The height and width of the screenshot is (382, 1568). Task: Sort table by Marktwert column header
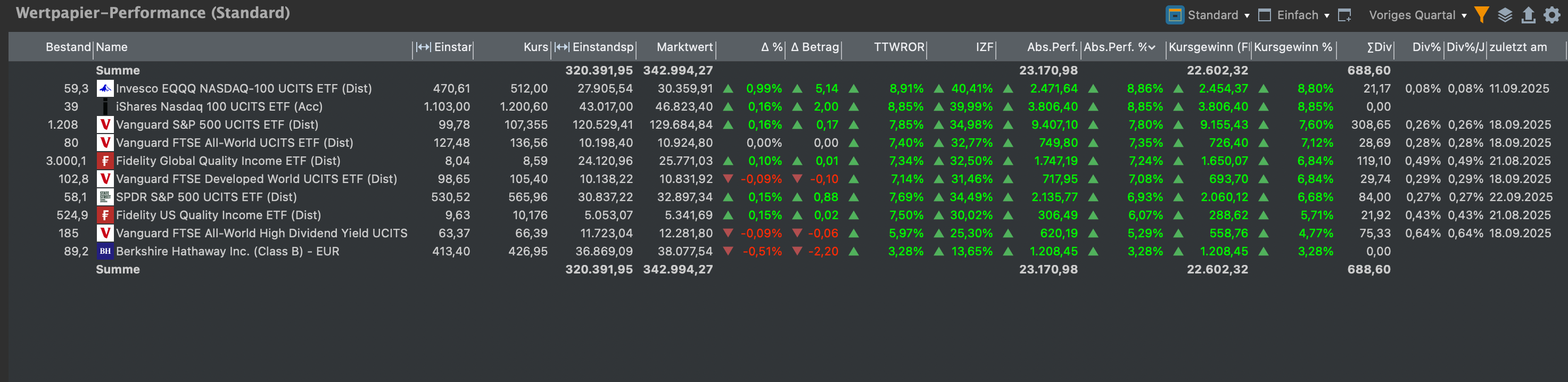click(x=684, y=47)
